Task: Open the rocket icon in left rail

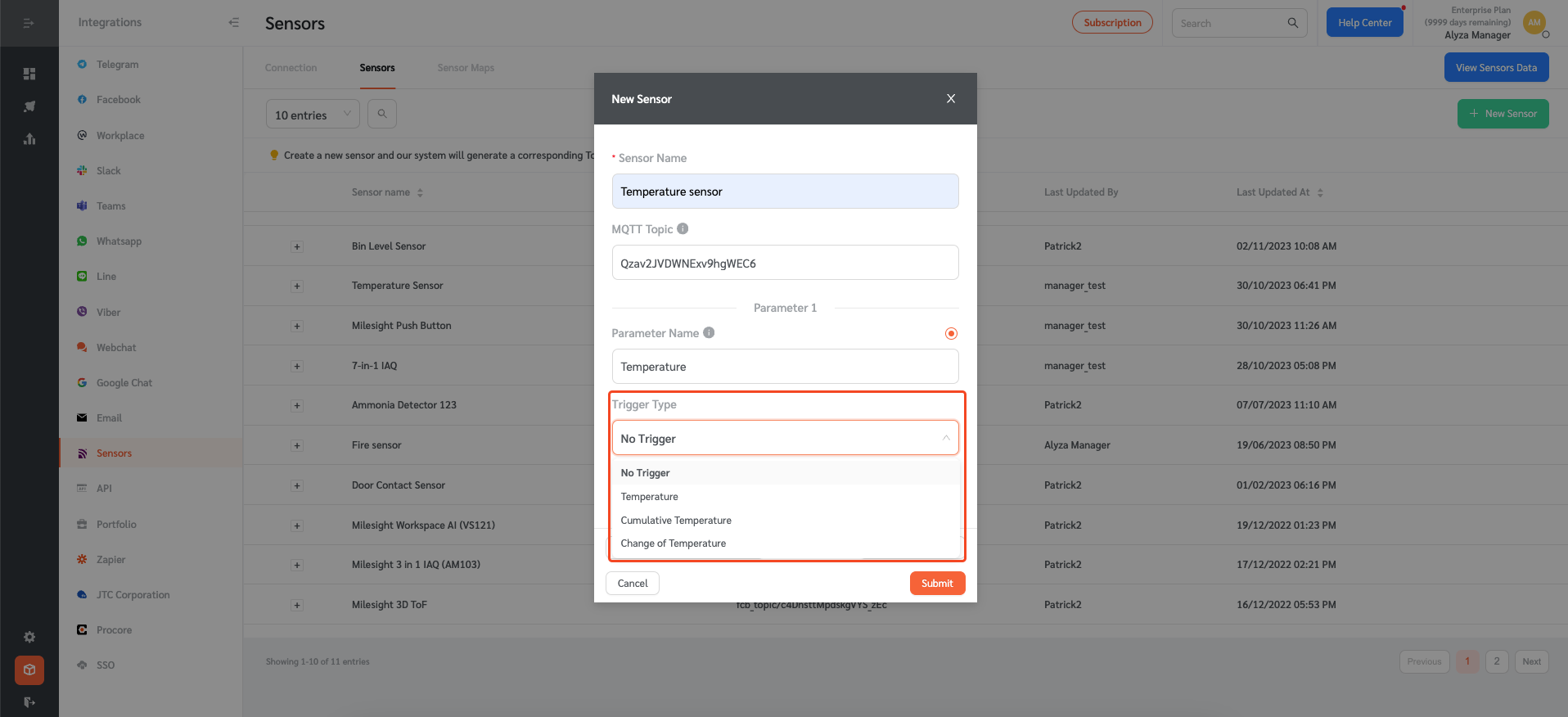Action: tap(29, 106)
